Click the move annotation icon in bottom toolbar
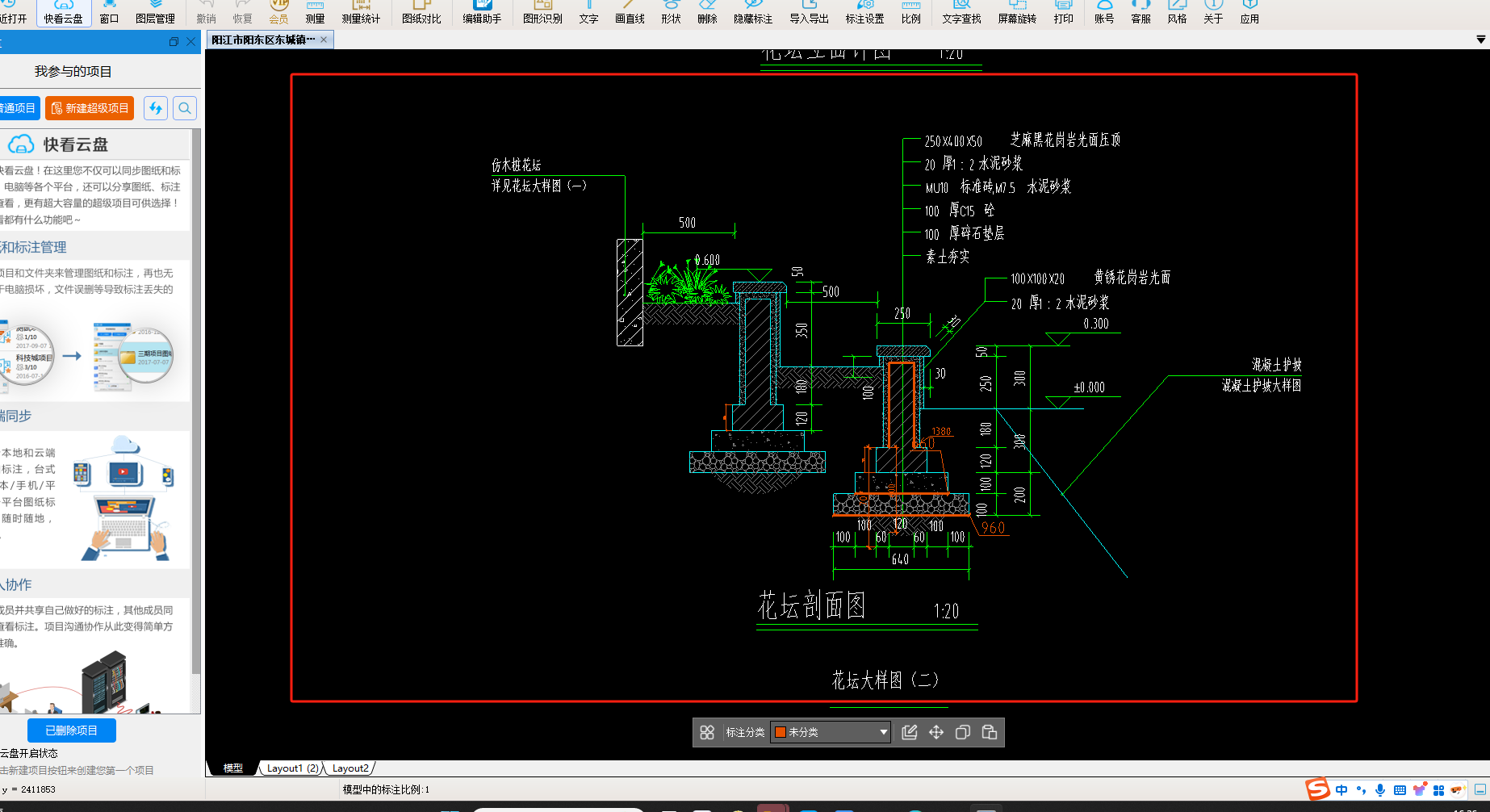 point(936,732)
